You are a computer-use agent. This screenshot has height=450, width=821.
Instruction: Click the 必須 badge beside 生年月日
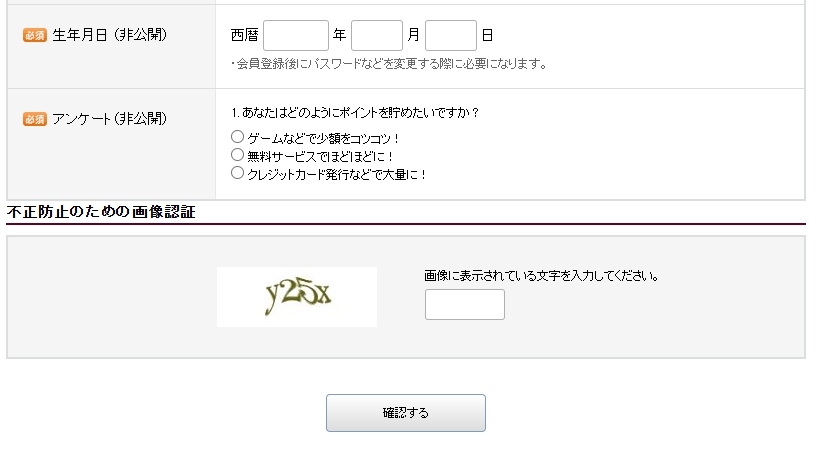click(x=35, y=35)
